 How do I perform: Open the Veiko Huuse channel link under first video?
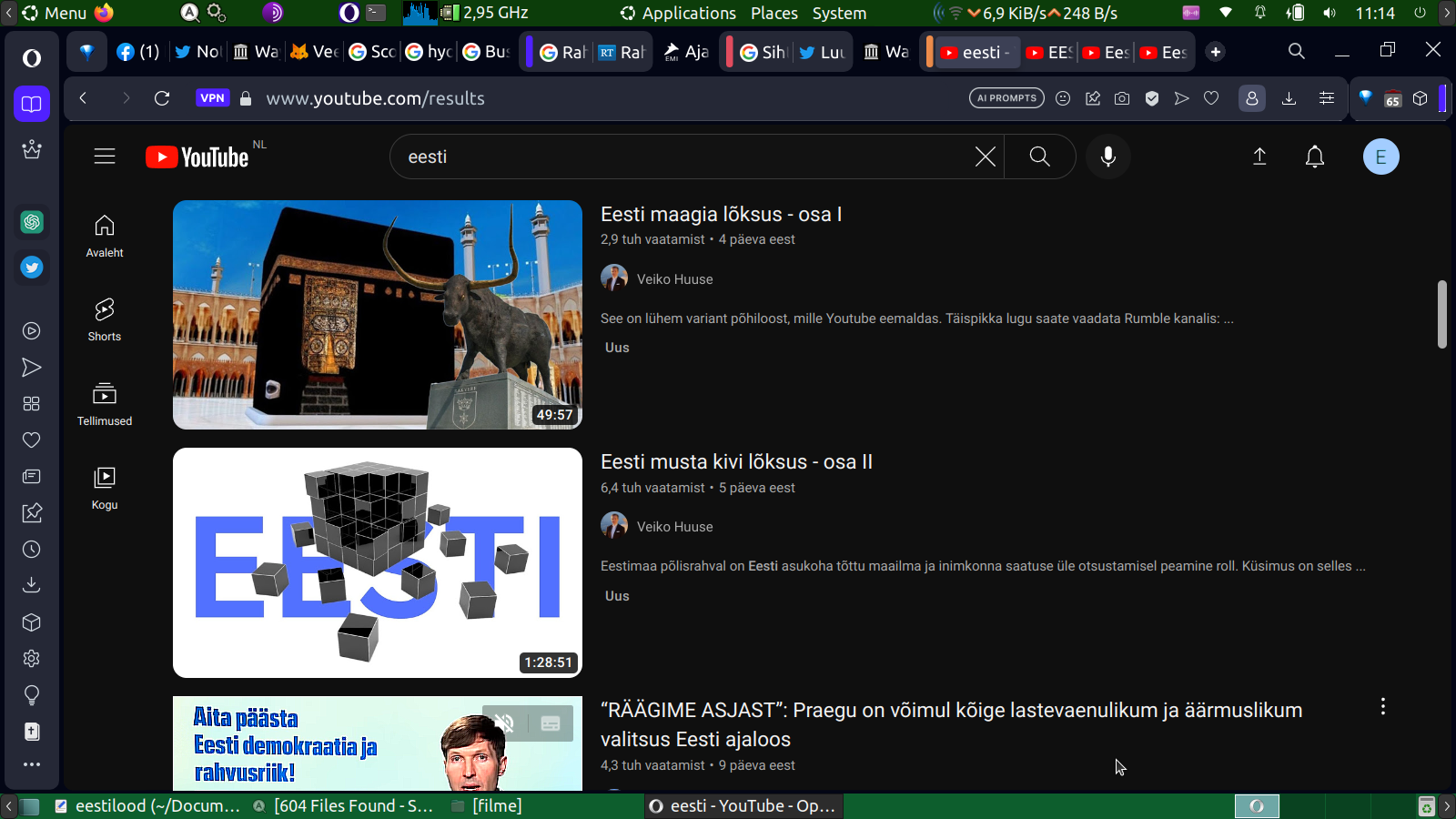(x=674, y=279)
